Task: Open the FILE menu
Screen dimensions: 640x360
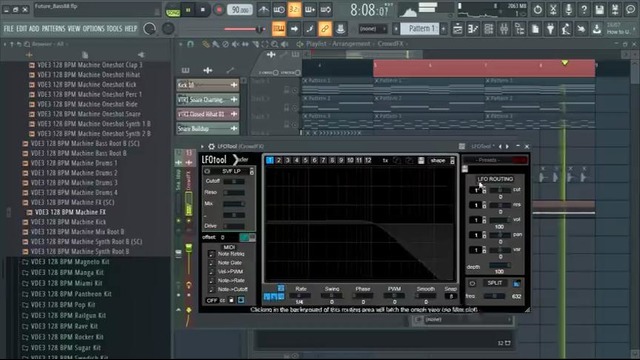Action: tap(9, 29)
